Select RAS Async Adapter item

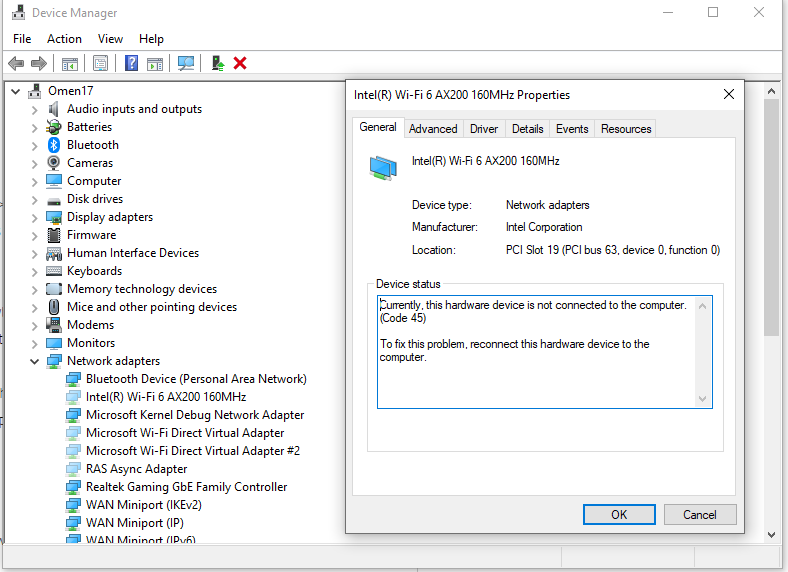[x=136, y=469]
